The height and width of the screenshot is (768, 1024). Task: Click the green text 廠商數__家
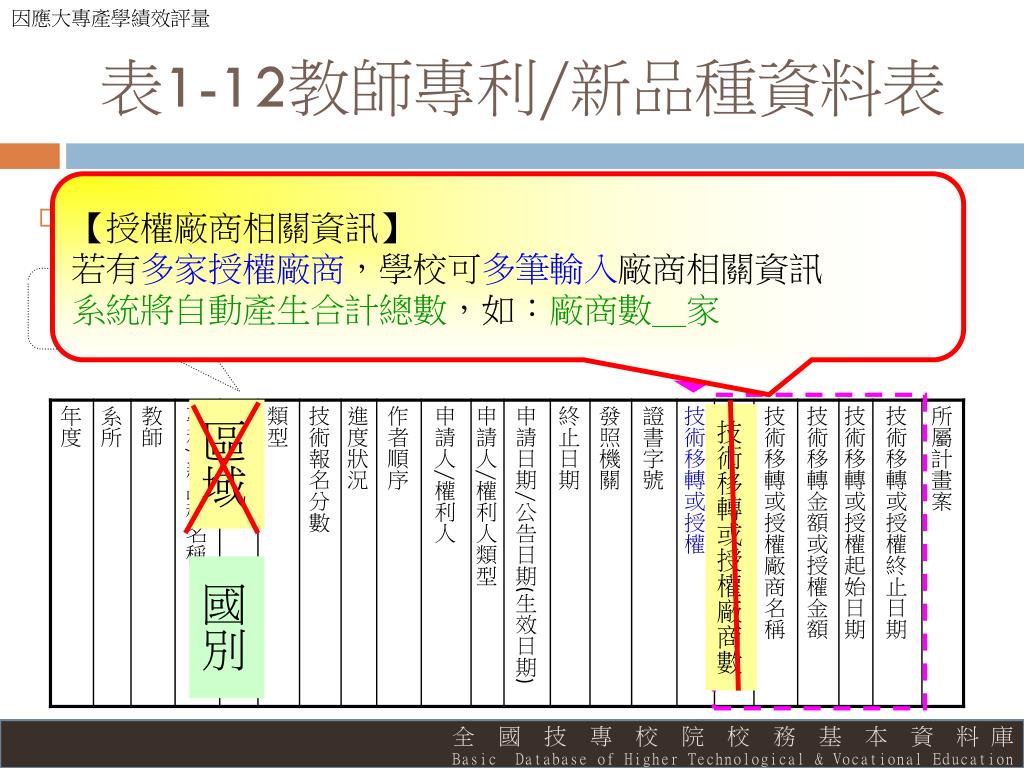pos(633,310)
